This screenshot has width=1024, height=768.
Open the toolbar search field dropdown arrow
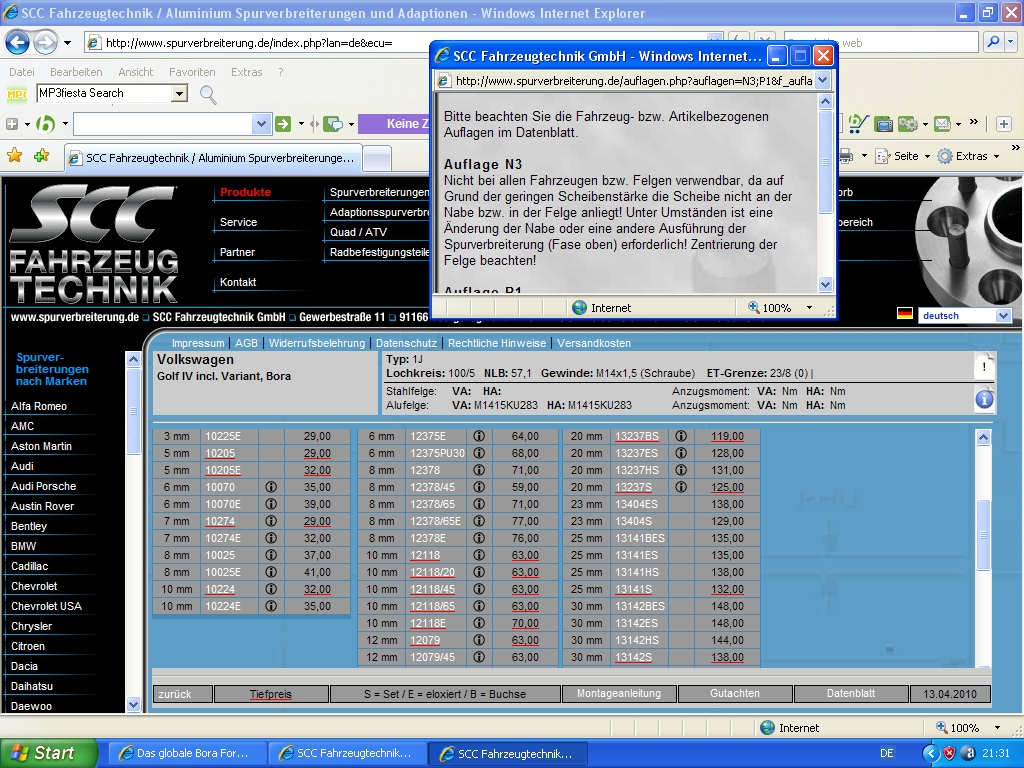261,123
